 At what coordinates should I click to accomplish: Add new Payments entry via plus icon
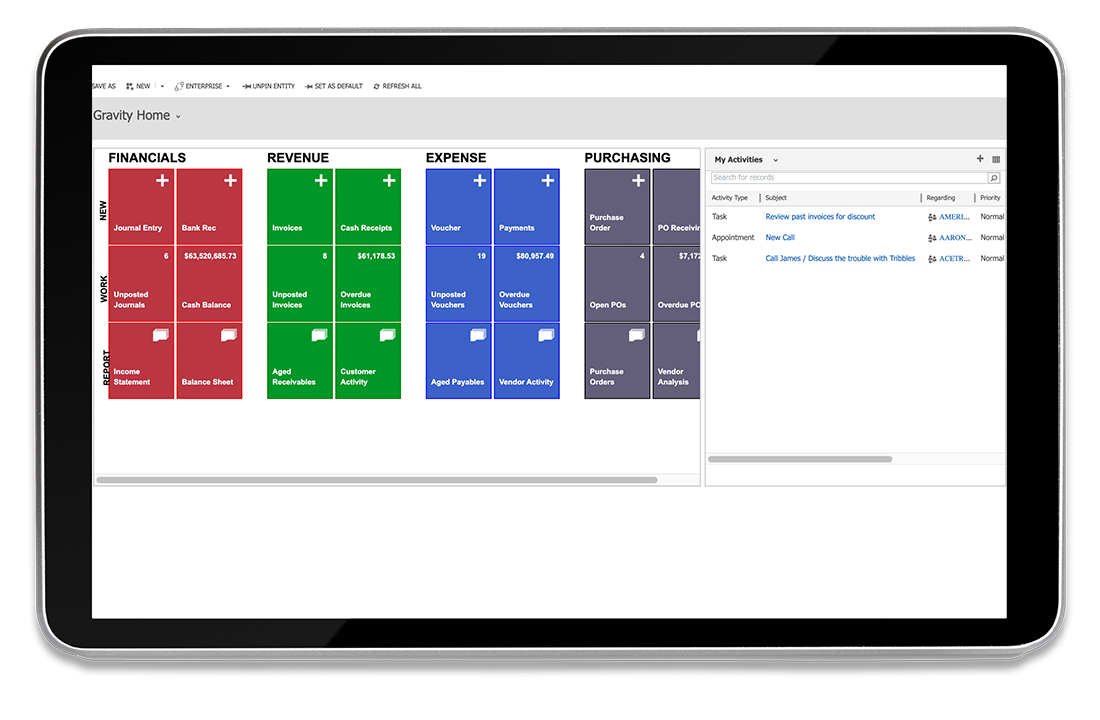point(547,180)
